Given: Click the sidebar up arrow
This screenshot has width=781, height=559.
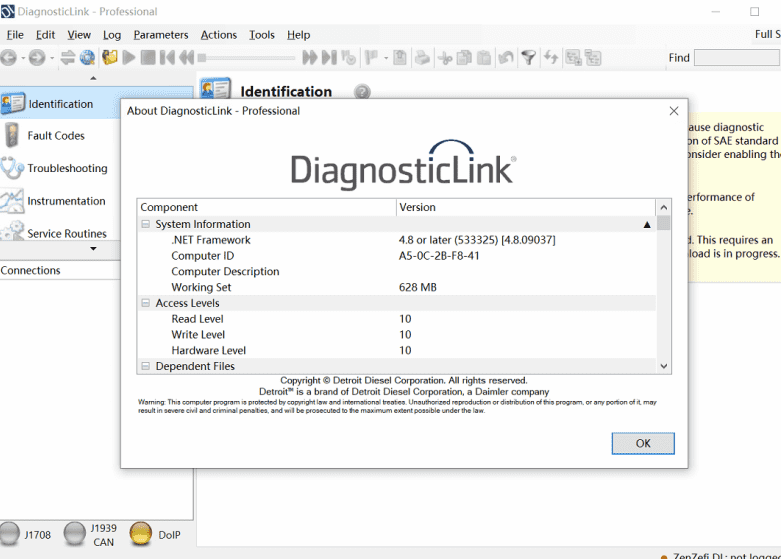Looking at the screenshot, I should click(x=93, y=78).
